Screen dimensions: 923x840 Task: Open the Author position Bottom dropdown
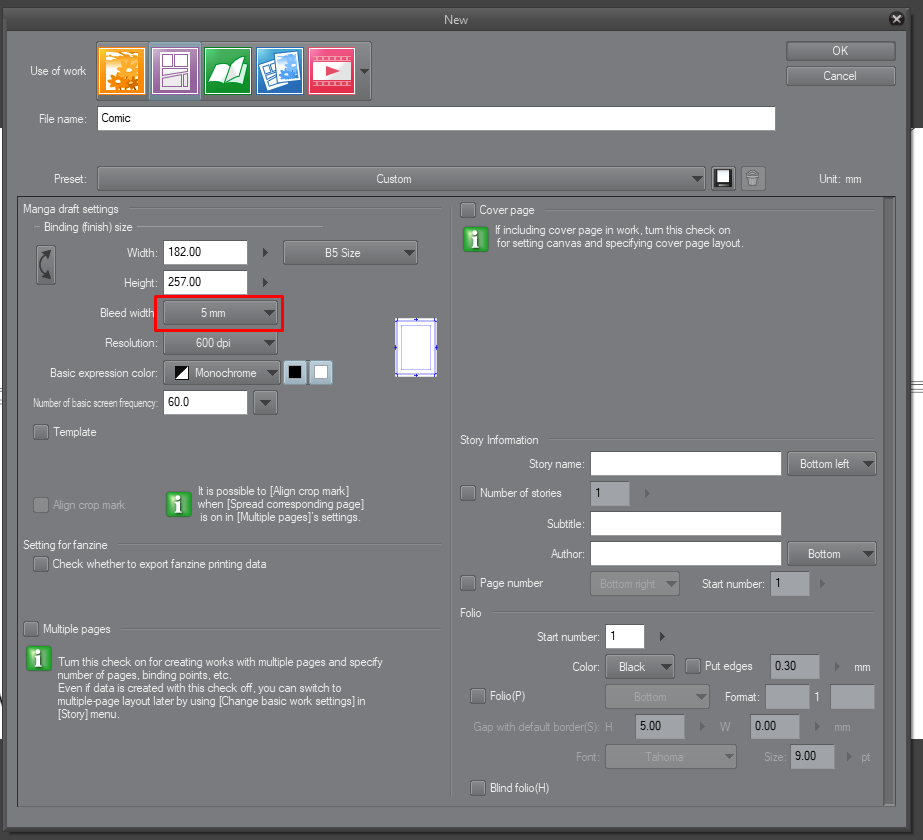832,554
